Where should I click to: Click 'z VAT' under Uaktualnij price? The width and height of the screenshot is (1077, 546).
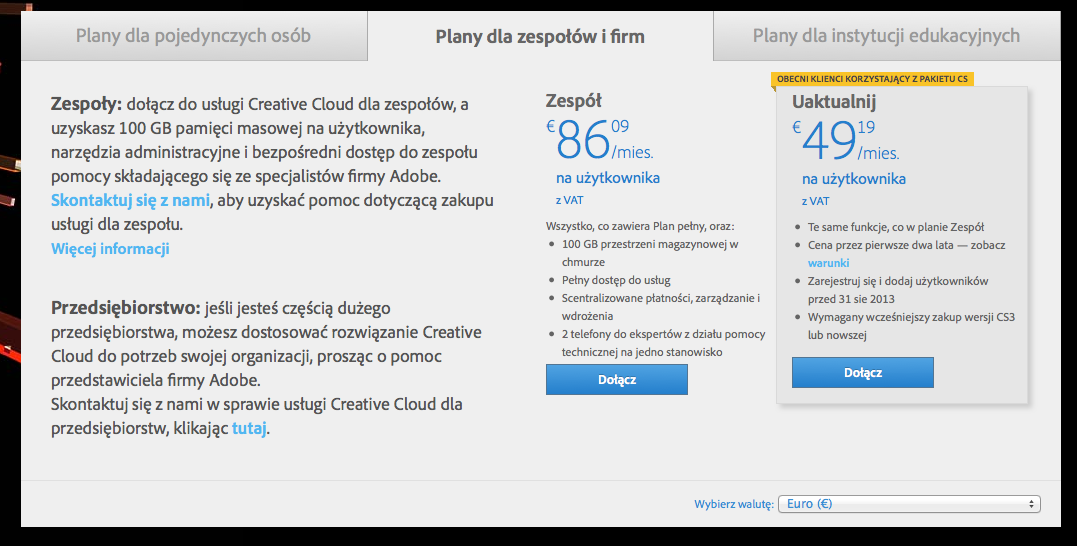click(815, 202)
